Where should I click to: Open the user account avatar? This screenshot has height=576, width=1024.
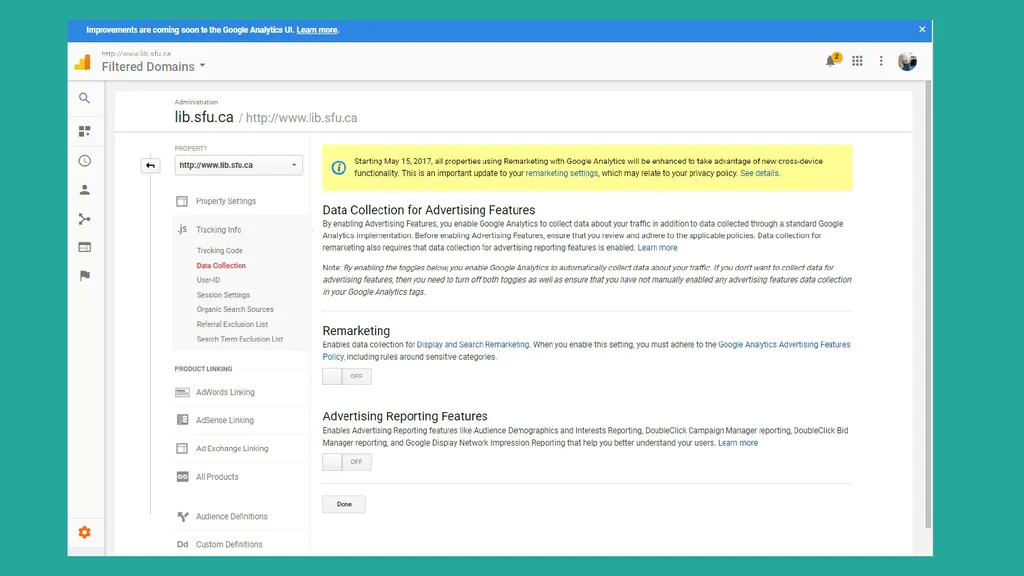907,61
